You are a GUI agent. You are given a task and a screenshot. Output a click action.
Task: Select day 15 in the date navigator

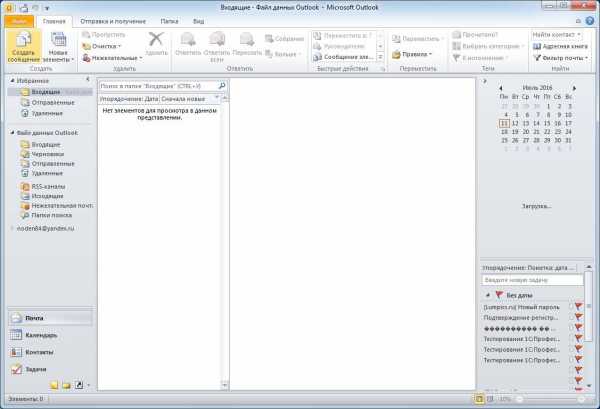pyautogui.click(x=547, y=123)
